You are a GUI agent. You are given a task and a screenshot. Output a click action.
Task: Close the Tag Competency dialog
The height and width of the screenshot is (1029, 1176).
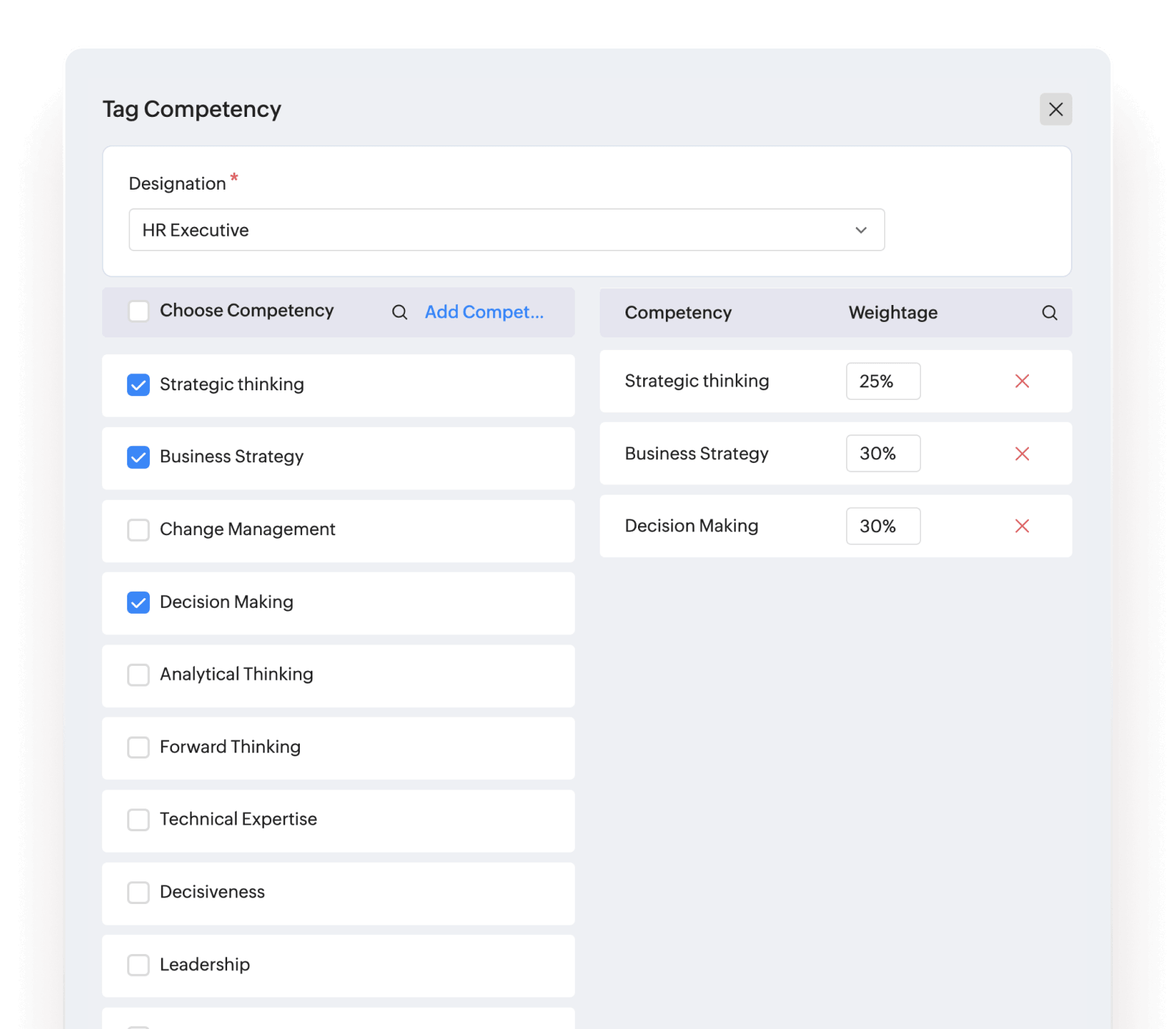click(x=1055, y=109)
